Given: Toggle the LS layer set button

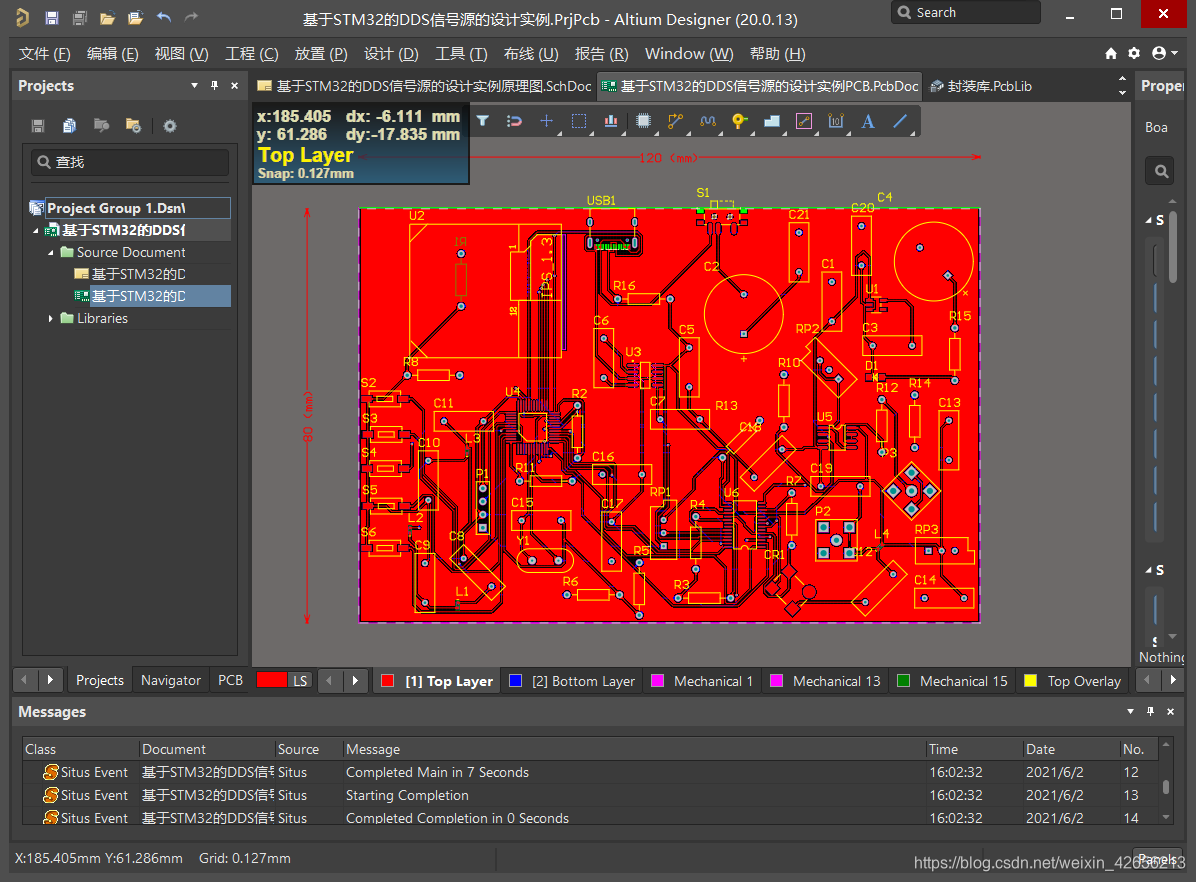Looking at the screenshot, I should (301, 681).
